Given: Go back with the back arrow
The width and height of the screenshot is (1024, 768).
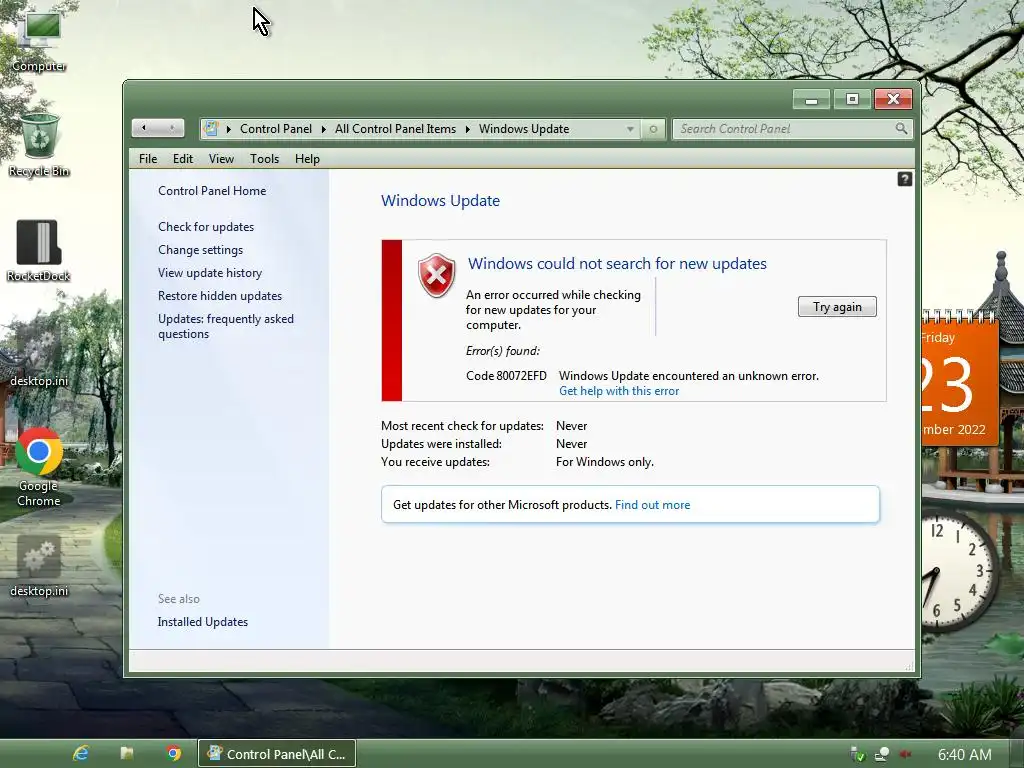Looking at the screenshot, I should [x=144, y=128].
